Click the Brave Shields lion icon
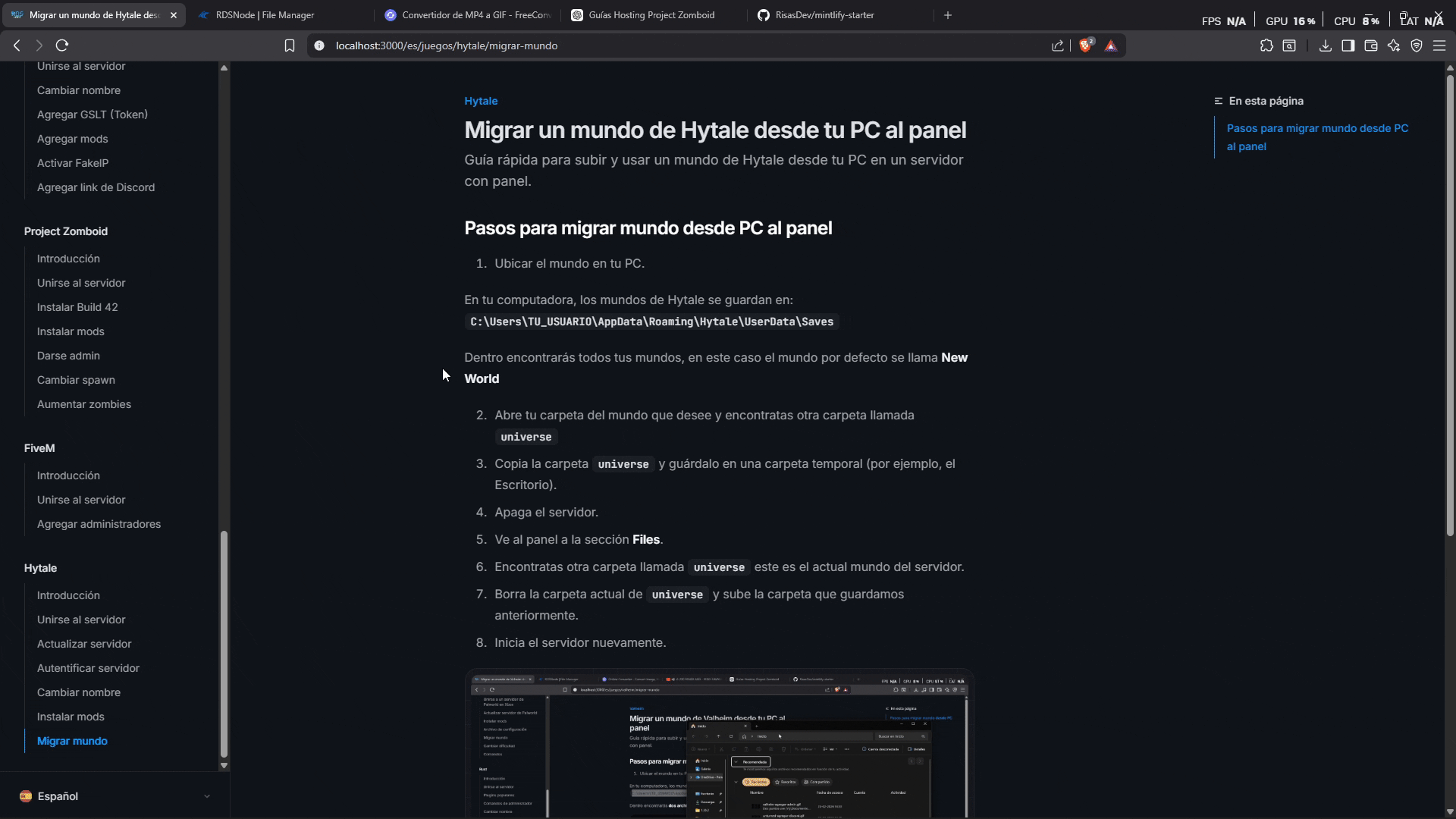The width and height of the screenshot is (1456, 819). (1085, 45)
